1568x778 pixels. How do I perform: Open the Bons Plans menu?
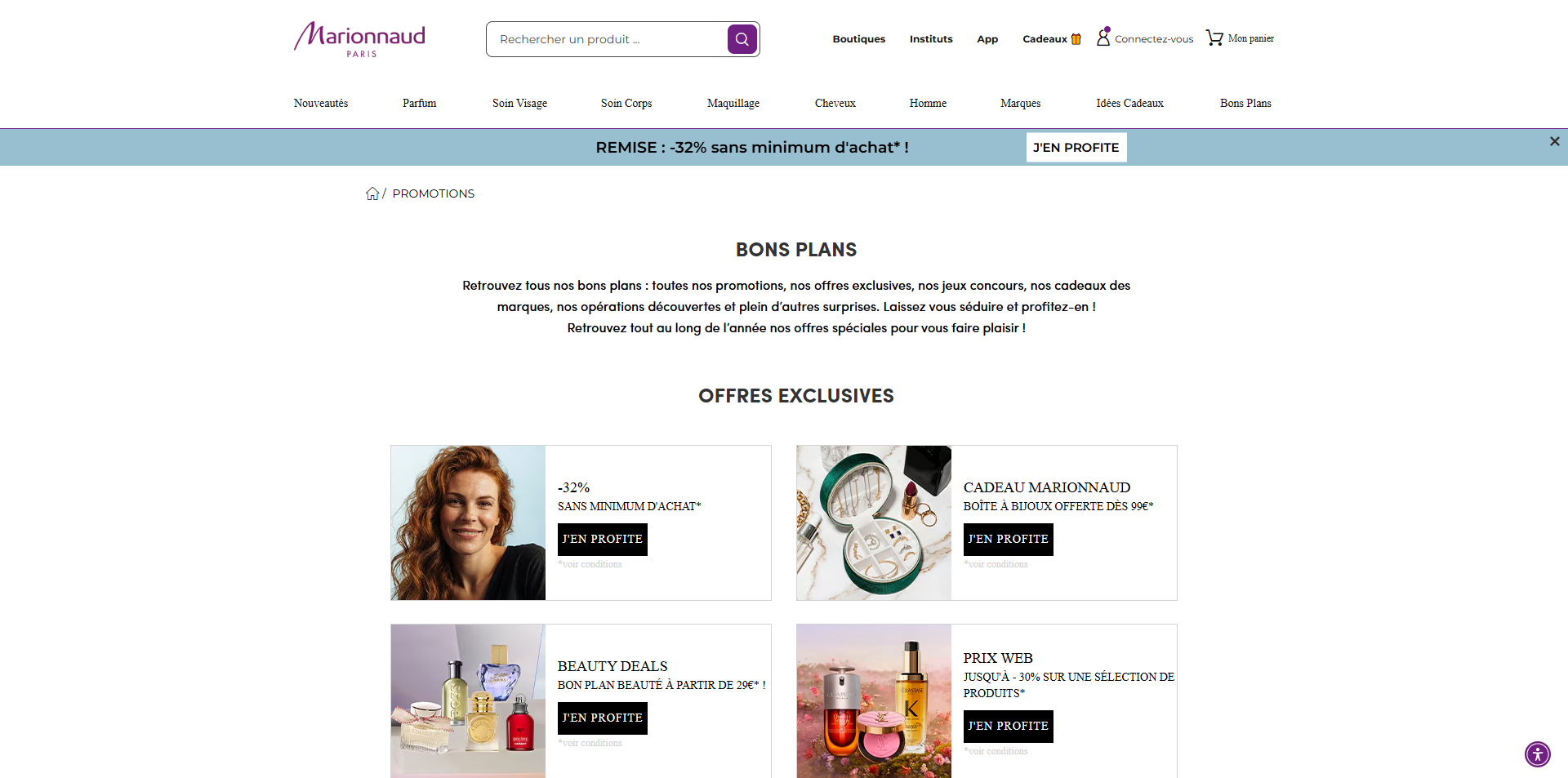(x=1245, y=103)
